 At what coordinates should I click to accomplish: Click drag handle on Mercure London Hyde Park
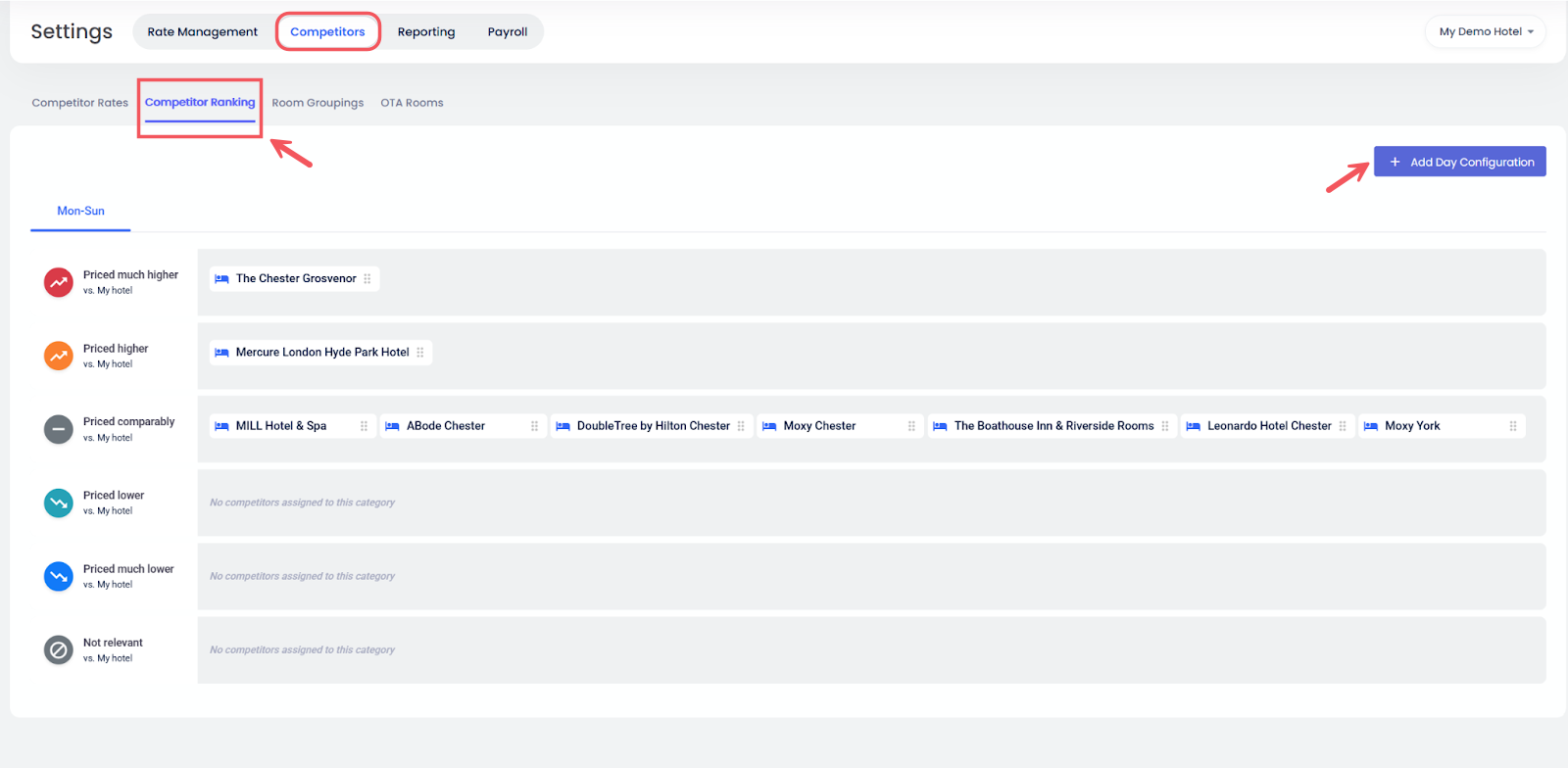coord(420,353)
